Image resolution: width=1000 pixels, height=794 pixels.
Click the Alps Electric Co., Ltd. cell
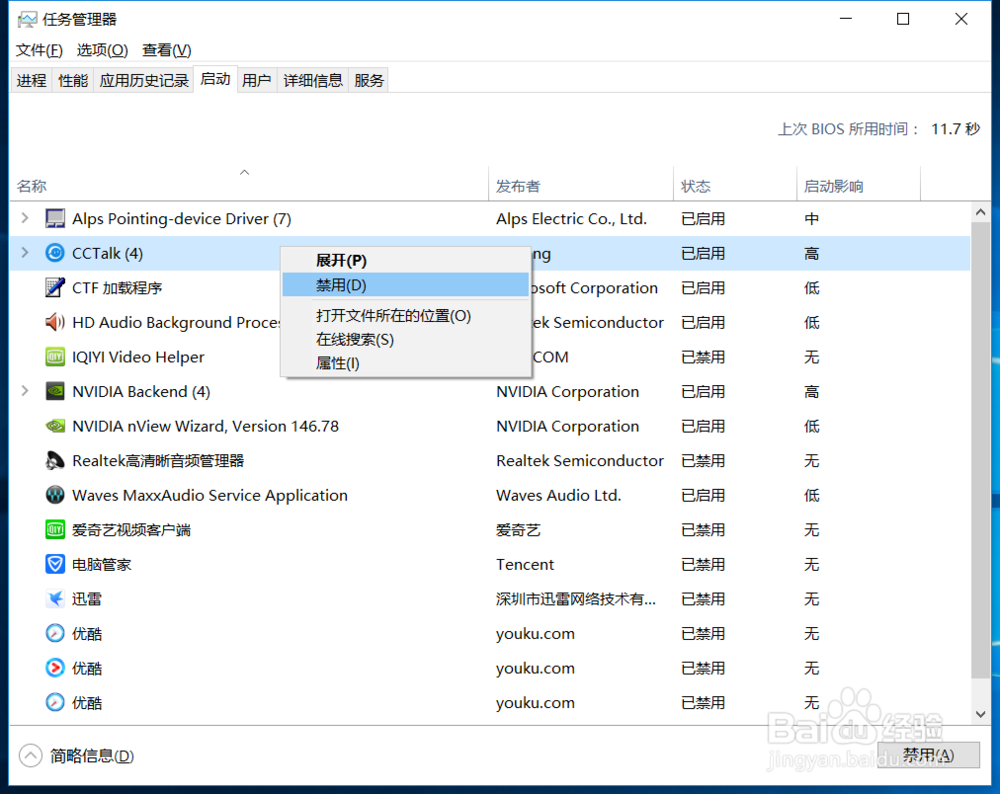click(571, 219)
